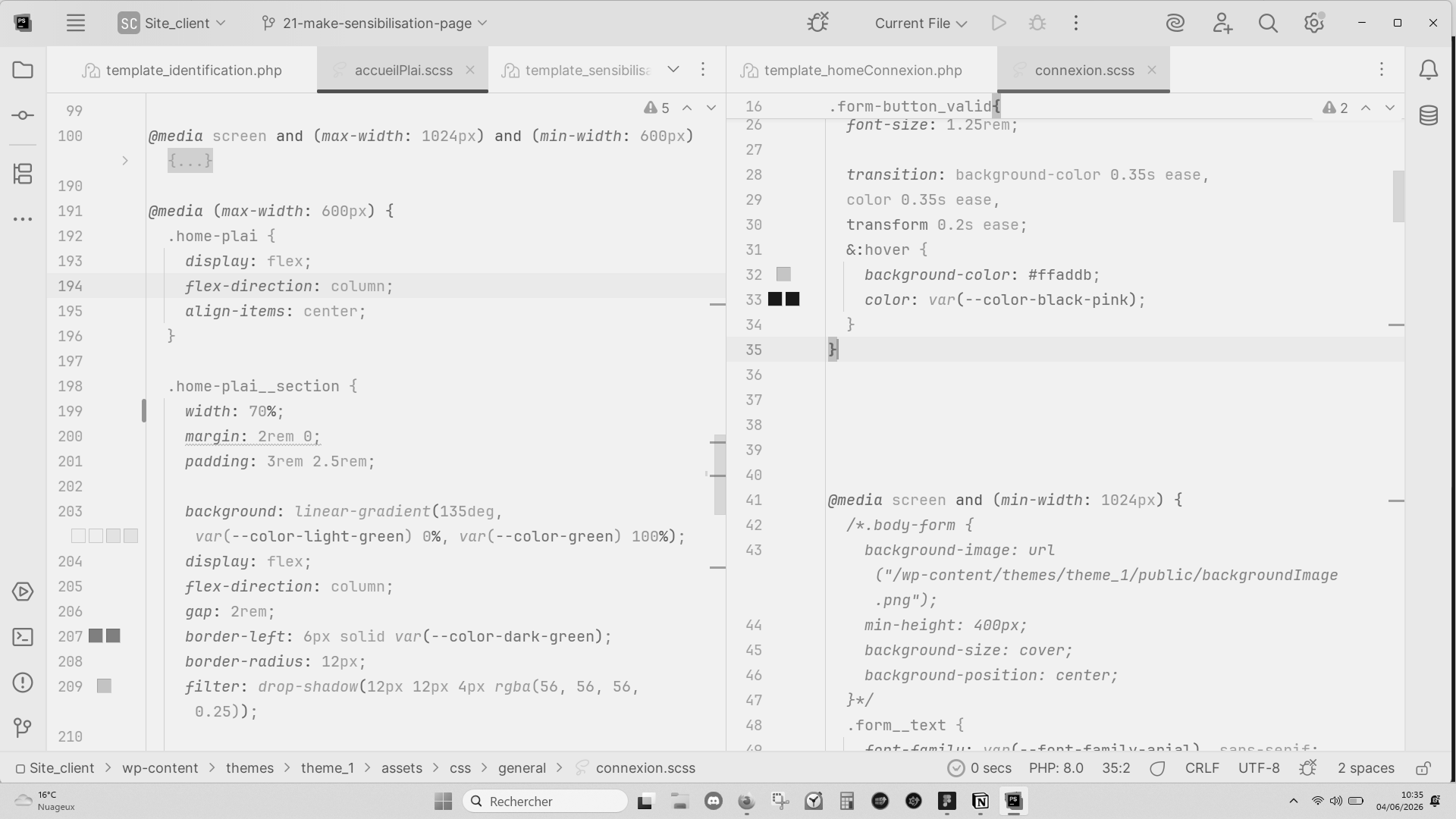Open the Current File run configuration dropdown
This screenshot has height=819, width=1456.
click(x=921, y=23)
